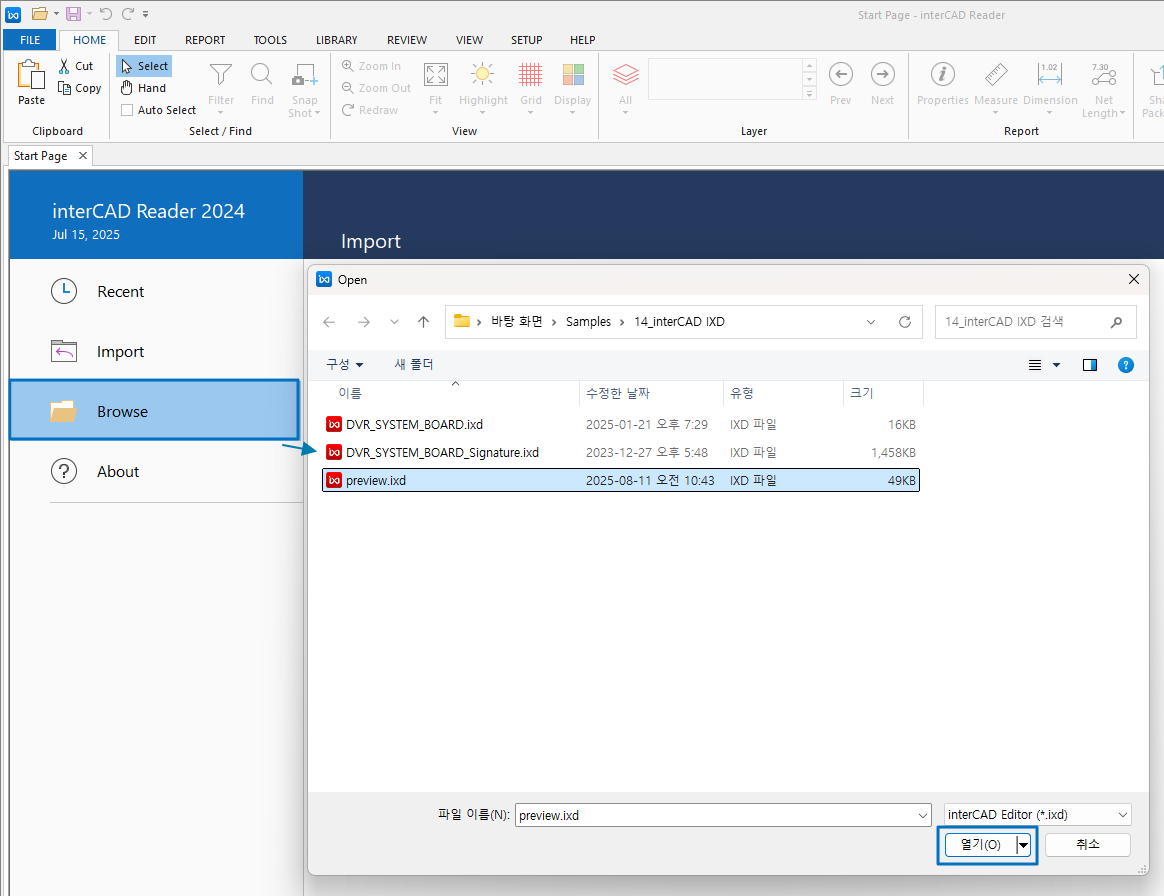1164x896 pixels.
Task: Click the undo arrow in quick access toolbar
Action: pos(105,13)
